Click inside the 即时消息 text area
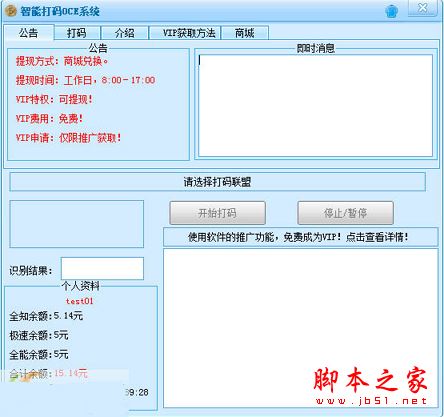Screen dimensions: 444x417 click(x=315, y=105)
